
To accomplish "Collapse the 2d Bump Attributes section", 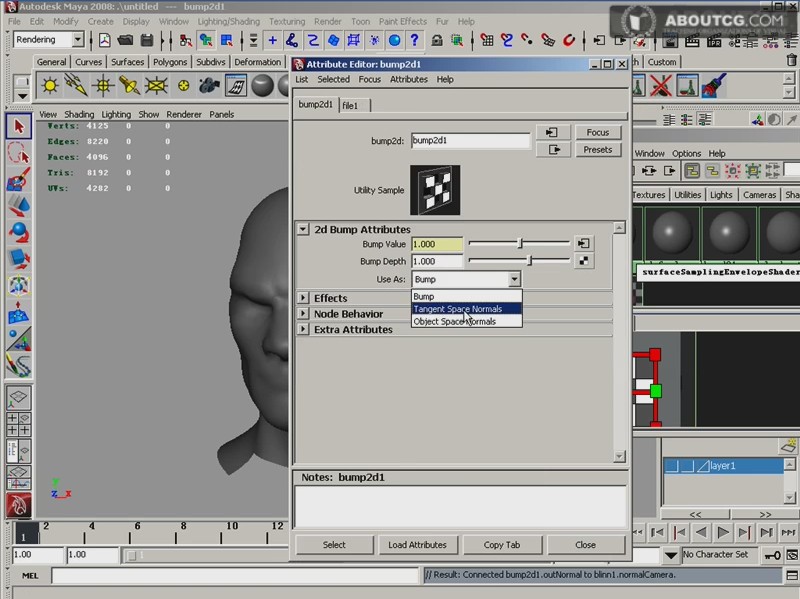I will pos(303,229).
